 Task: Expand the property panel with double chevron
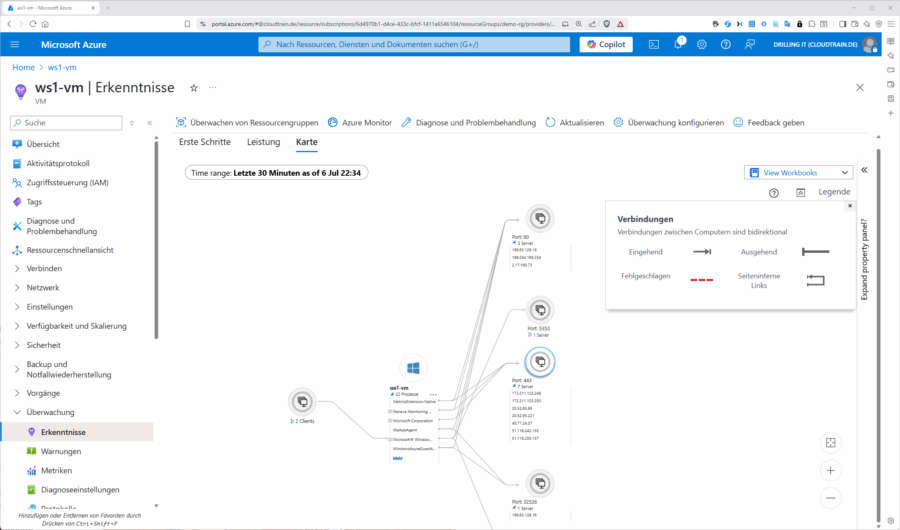(864, 170)
